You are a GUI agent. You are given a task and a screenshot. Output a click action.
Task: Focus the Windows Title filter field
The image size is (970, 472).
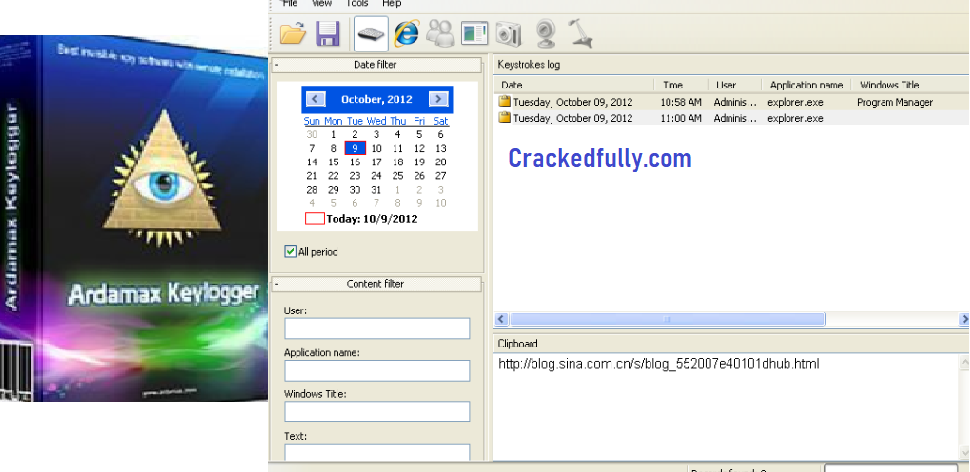tap(377, 411)
